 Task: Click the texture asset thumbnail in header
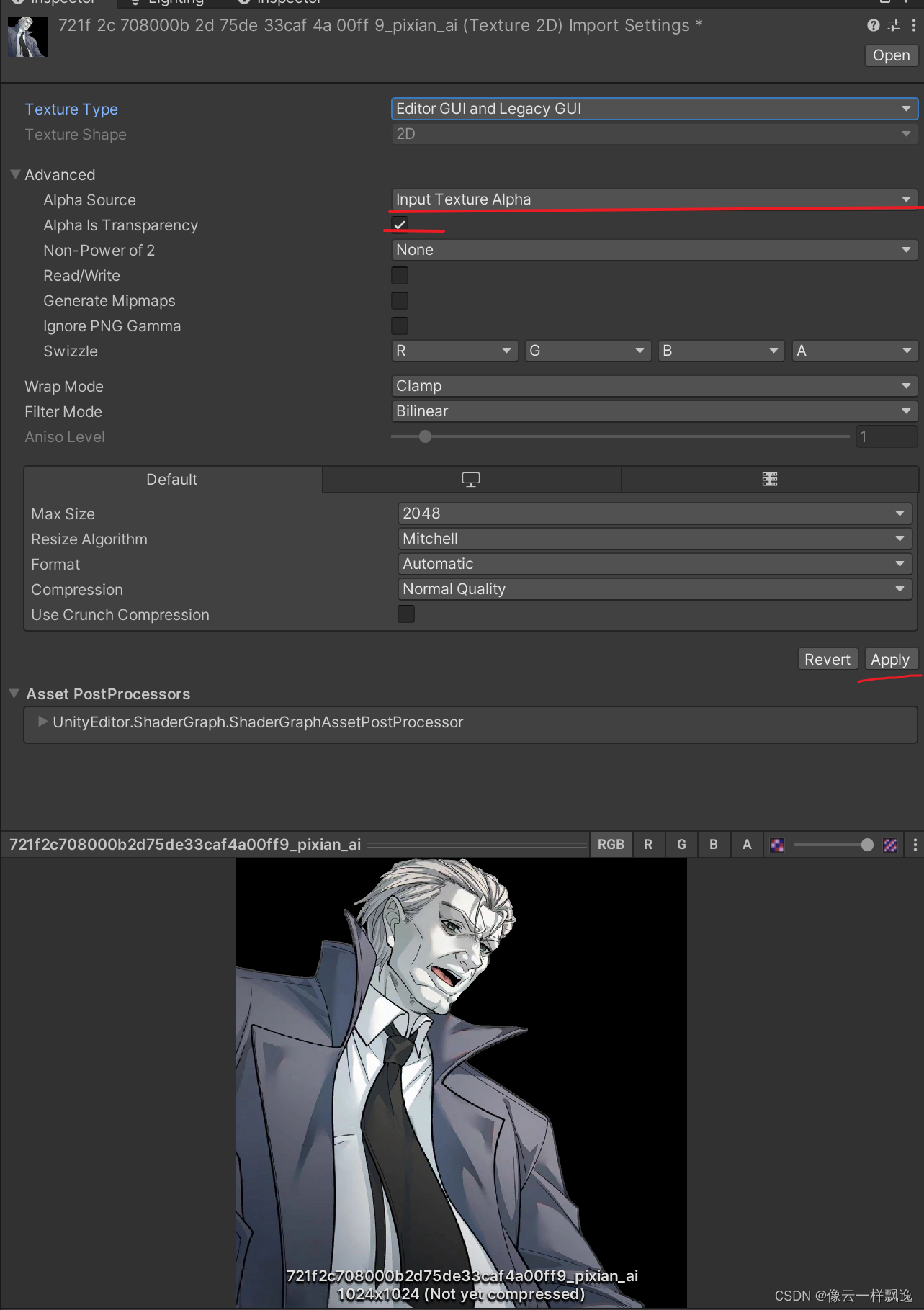point(28,37)
